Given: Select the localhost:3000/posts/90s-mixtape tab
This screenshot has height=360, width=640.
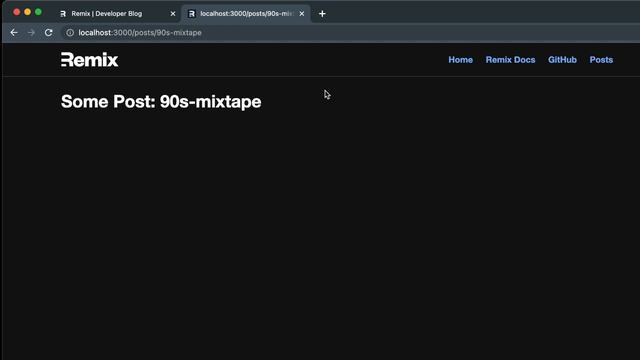Looking at the screenshot, I should coord(246,14).
